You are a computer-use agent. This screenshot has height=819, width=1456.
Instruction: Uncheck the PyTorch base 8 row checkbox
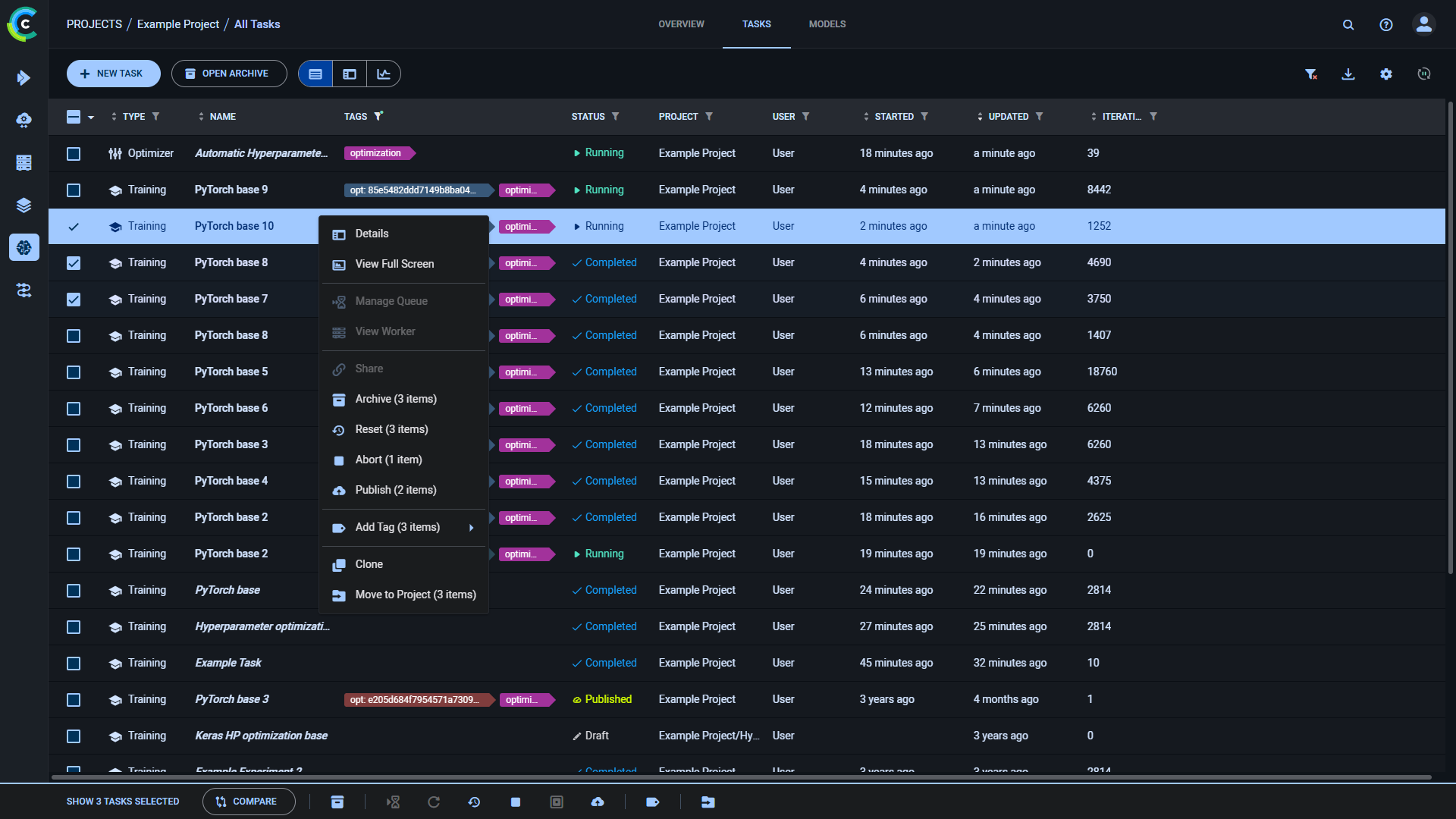point(74,263)
